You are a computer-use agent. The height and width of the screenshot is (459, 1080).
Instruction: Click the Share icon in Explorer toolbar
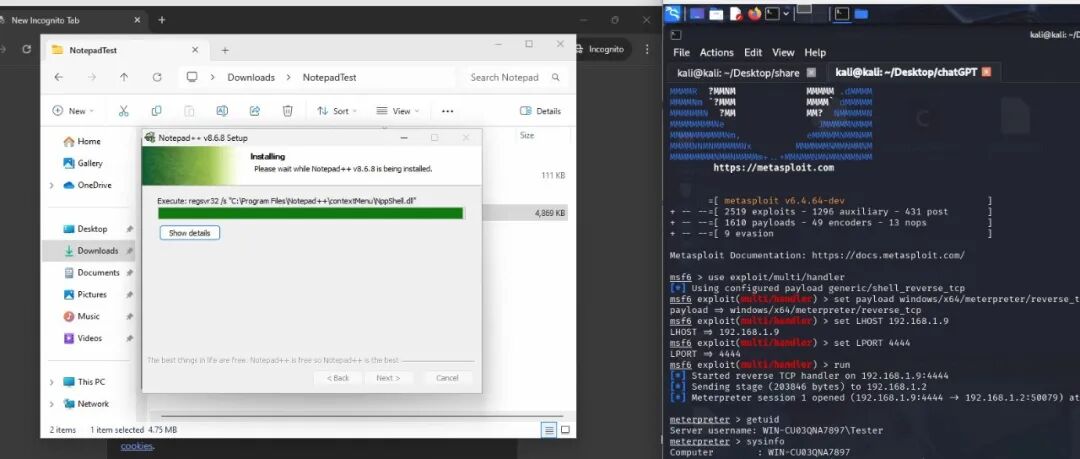click(255, 111)
